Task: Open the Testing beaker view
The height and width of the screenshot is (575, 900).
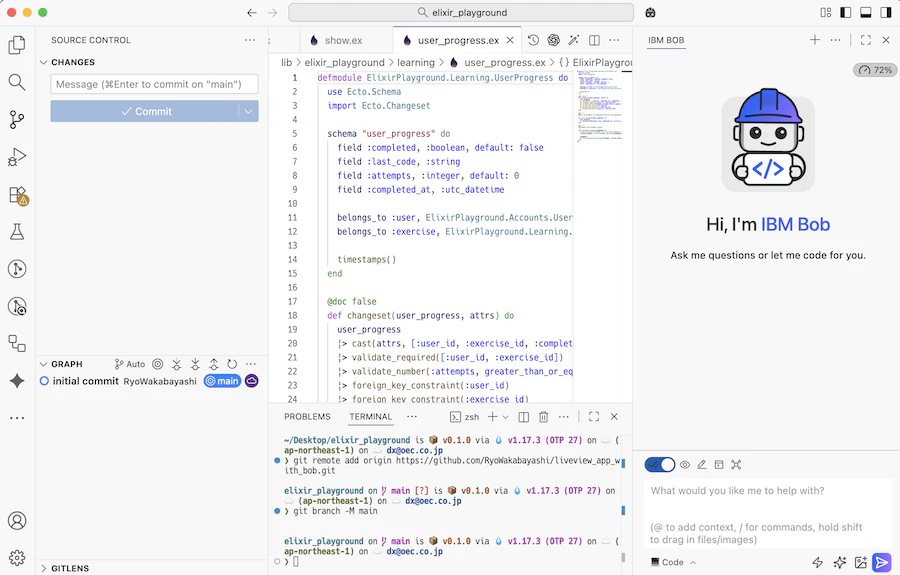Action: click(x=17, y=232)
